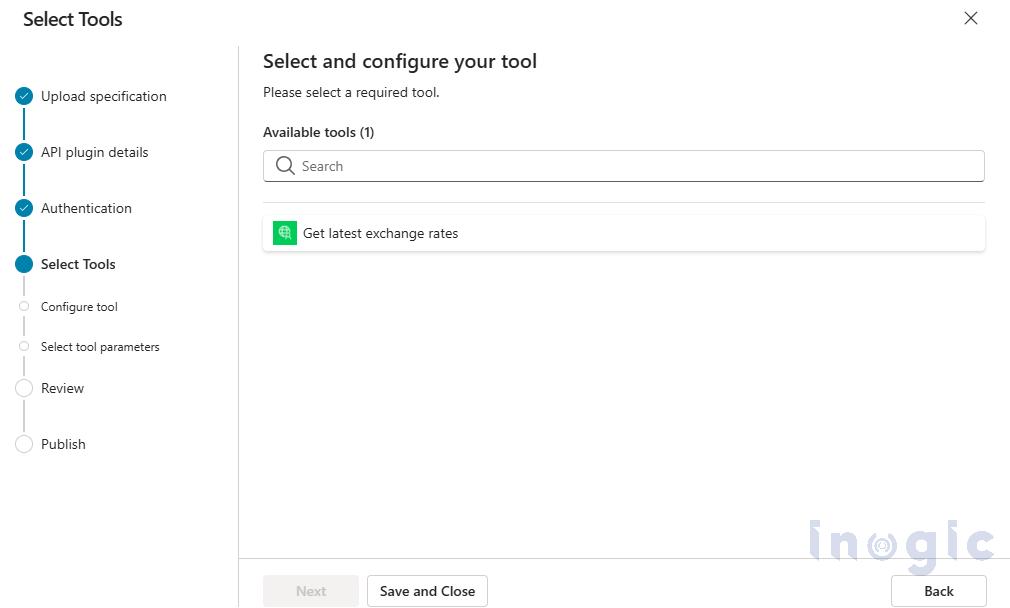Click the magnifying glass search icon
Image resolution: width=1010 pixels, height=608 pixels.
click(284, 165)
